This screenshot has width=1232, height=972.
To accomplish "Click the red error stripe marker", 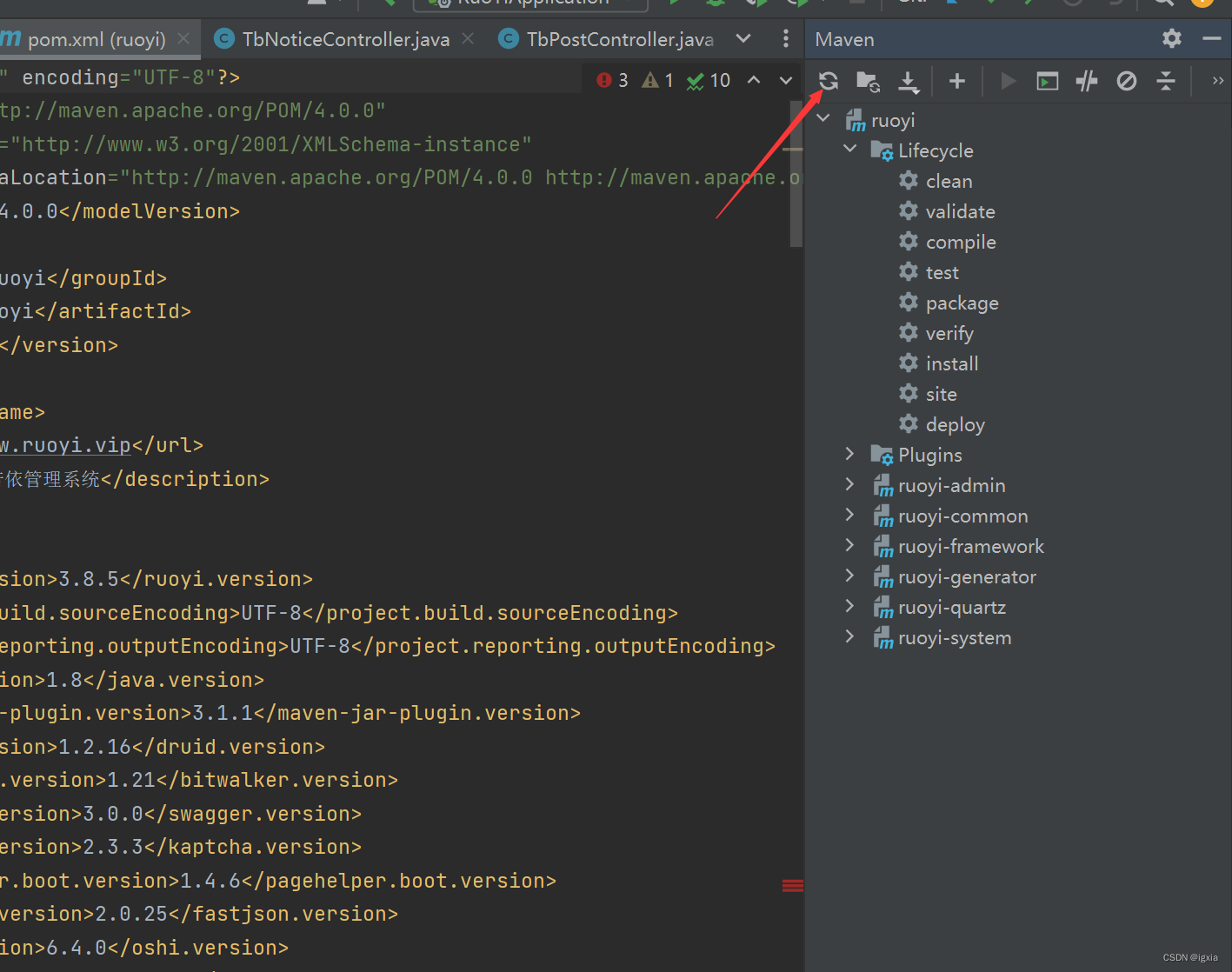I will (793, 885).
